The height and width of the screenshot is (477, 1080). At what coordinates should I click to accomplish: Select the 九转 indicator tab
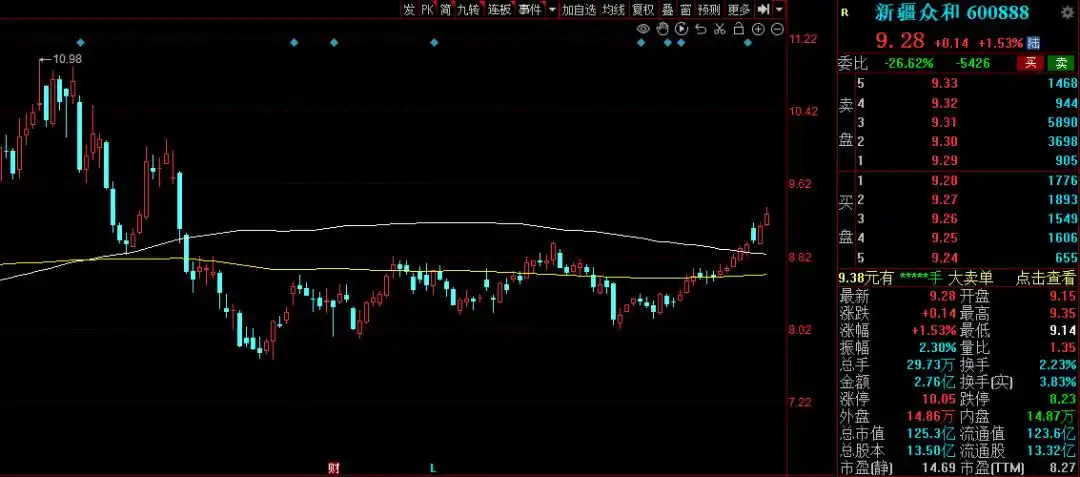point(468,9)
